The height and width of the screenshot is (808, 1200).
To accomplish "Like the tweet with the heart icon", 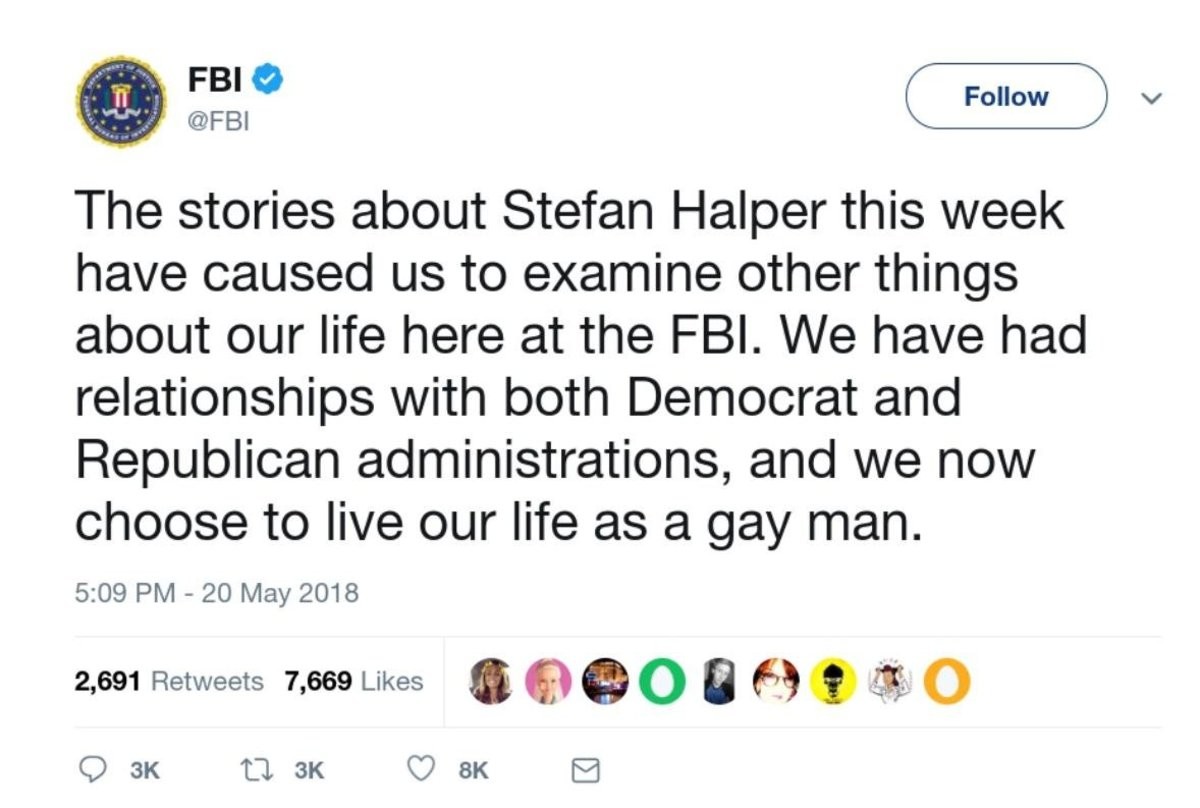I will pos(422,769).
